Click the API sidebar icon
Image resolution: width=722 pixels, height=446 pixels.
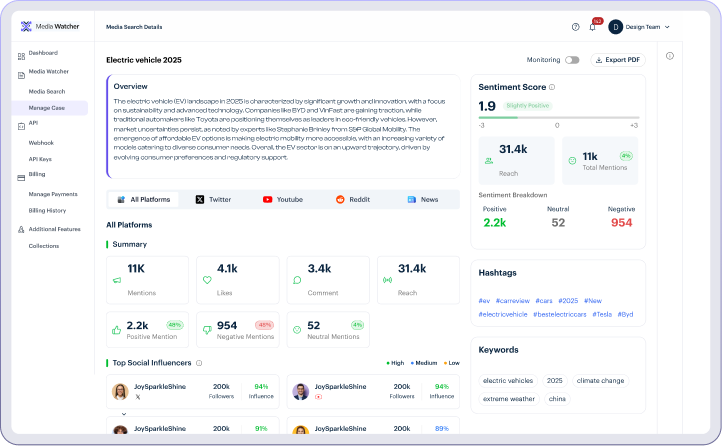[21, 123]
